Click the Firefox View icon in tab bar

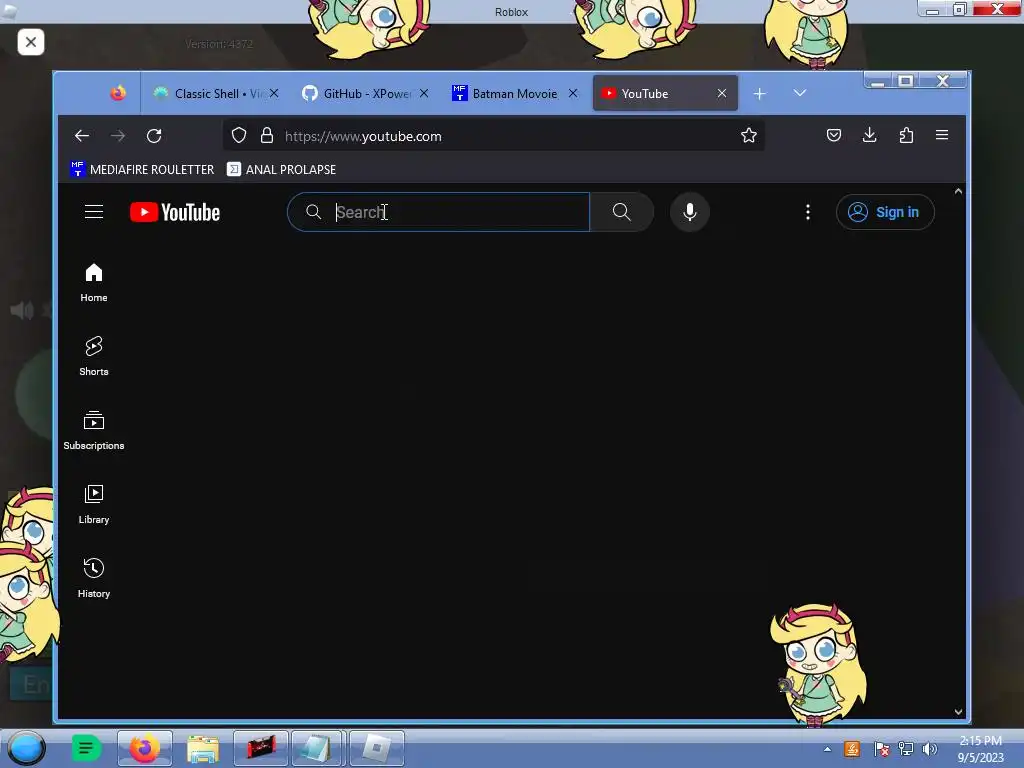118,93
